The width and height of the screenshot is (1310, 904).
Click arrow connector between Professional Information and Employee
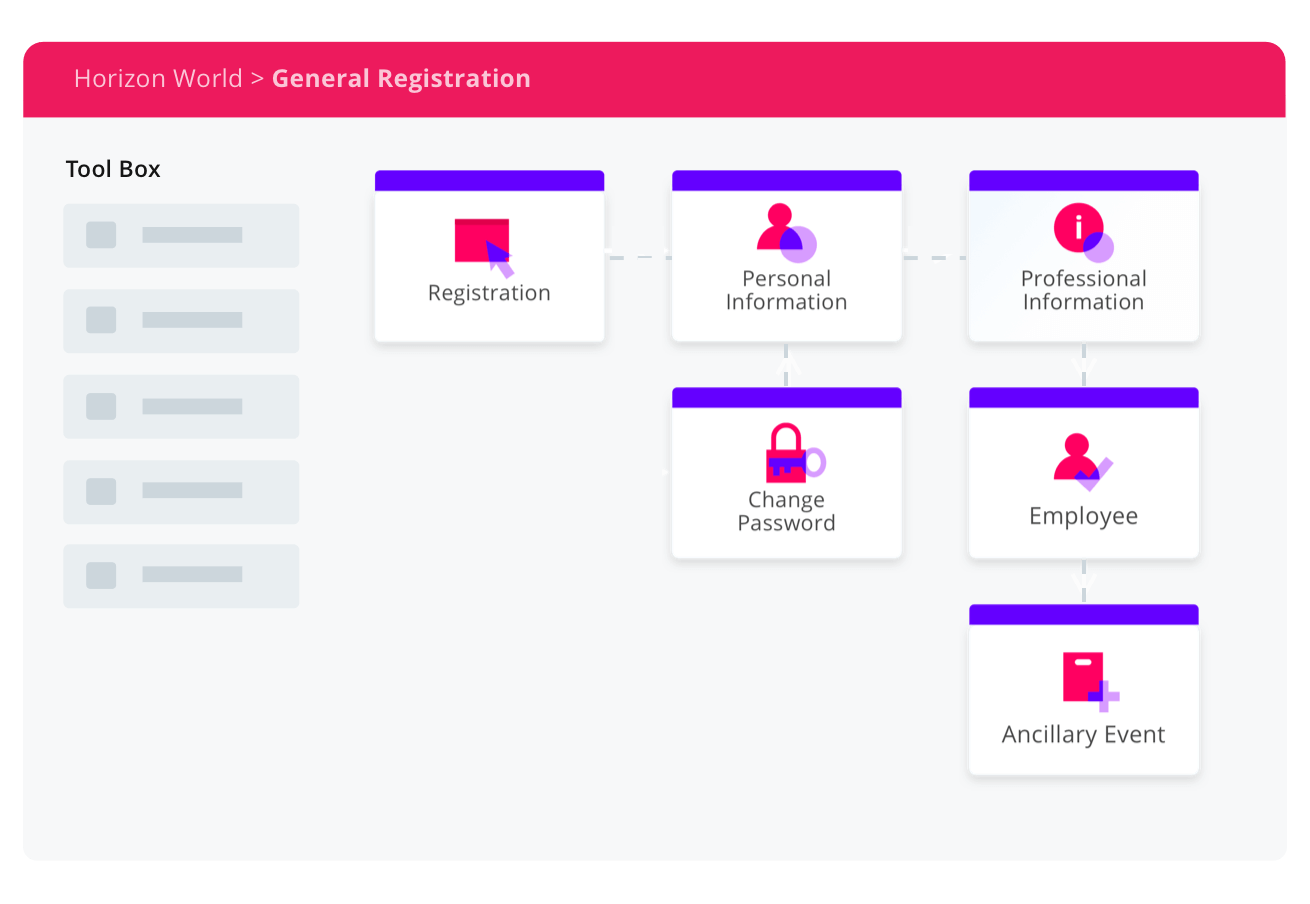[x=1083, y=364]
